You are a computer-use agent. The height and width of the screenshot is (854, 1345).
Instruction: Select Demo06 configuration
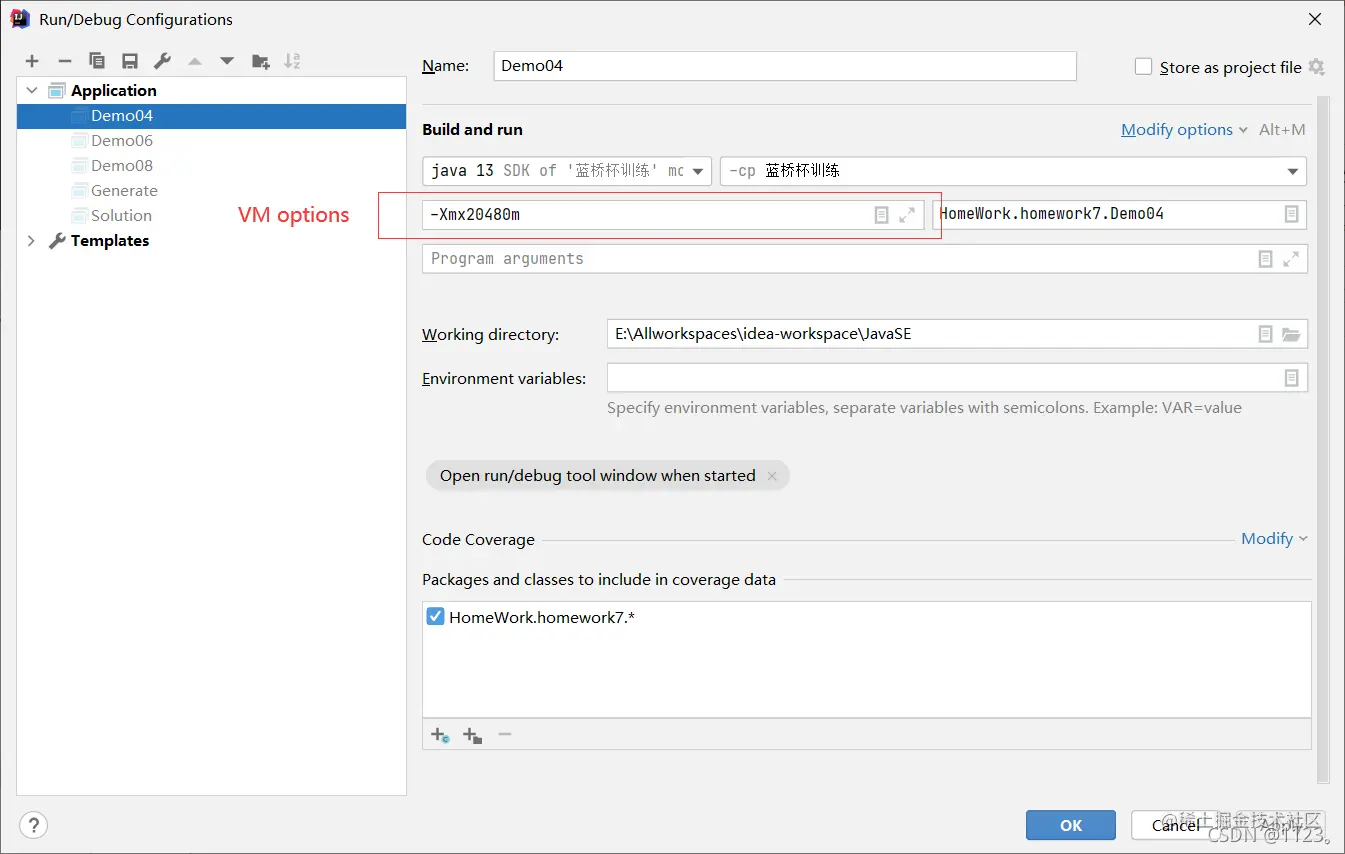(211, 140)
